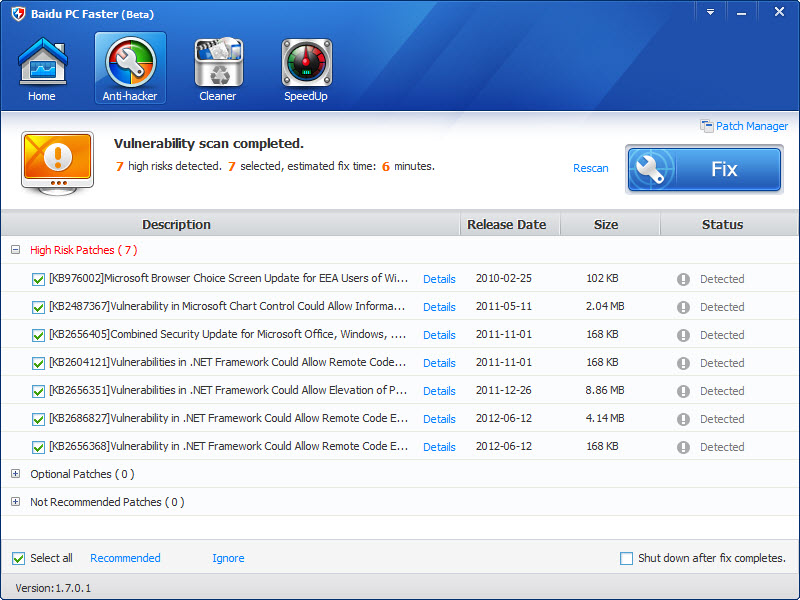Click the Ignore link
This screenshot has height=600, width=800.
(228, 559)
